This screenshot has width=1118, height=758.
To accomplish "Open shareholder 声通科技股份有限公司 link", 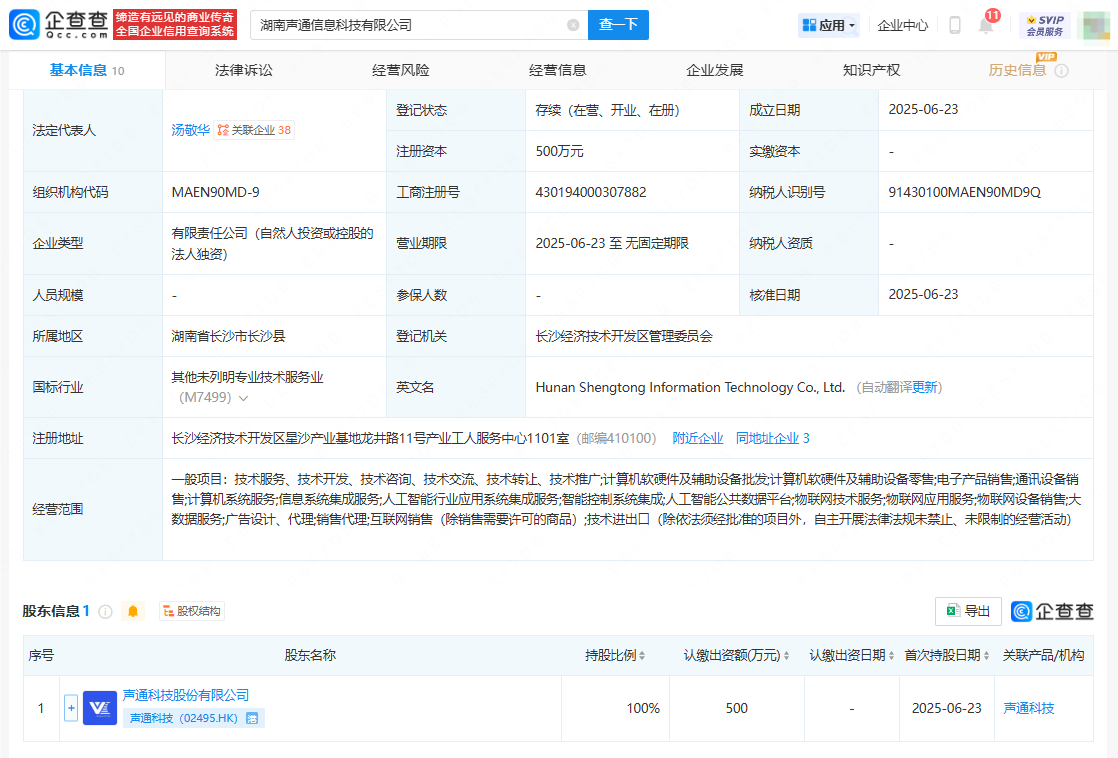I will (185, 695).
